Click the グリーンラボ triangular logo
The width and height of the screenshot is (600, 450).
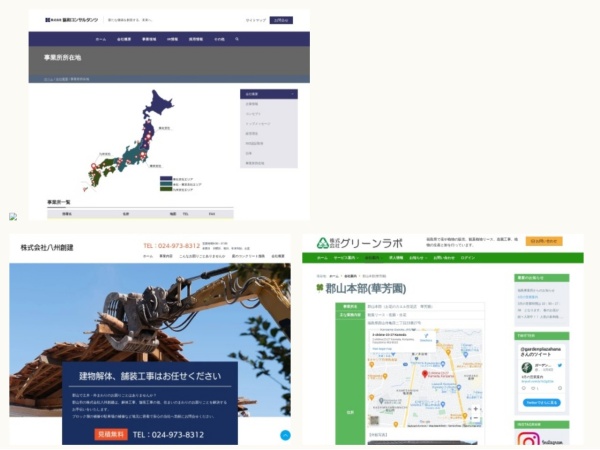tap(323, 243)
